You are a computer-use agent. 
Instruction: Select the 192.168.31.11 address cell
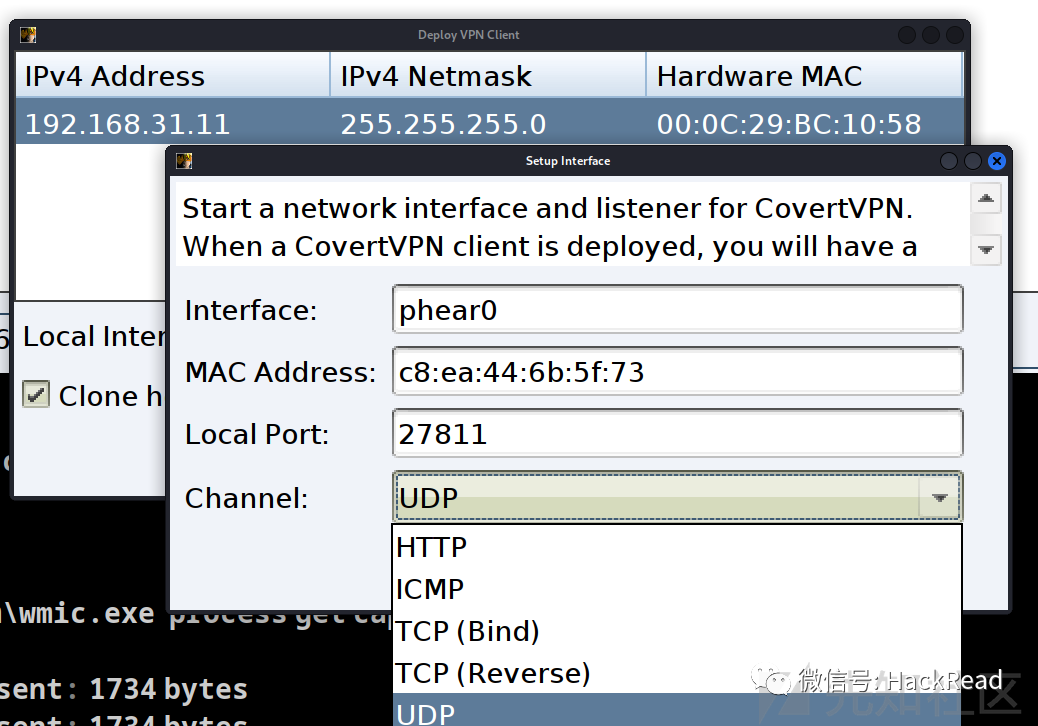[173, 124]
